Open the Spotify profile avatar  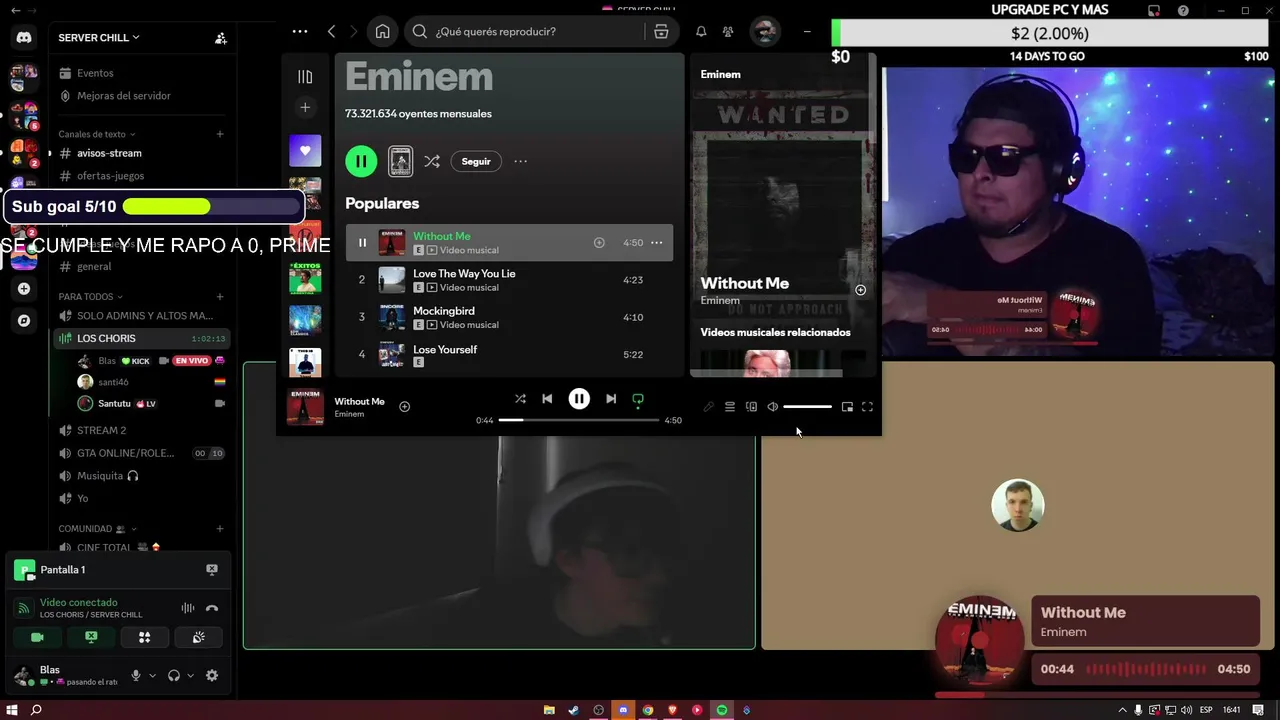click(x=765, y=31)
